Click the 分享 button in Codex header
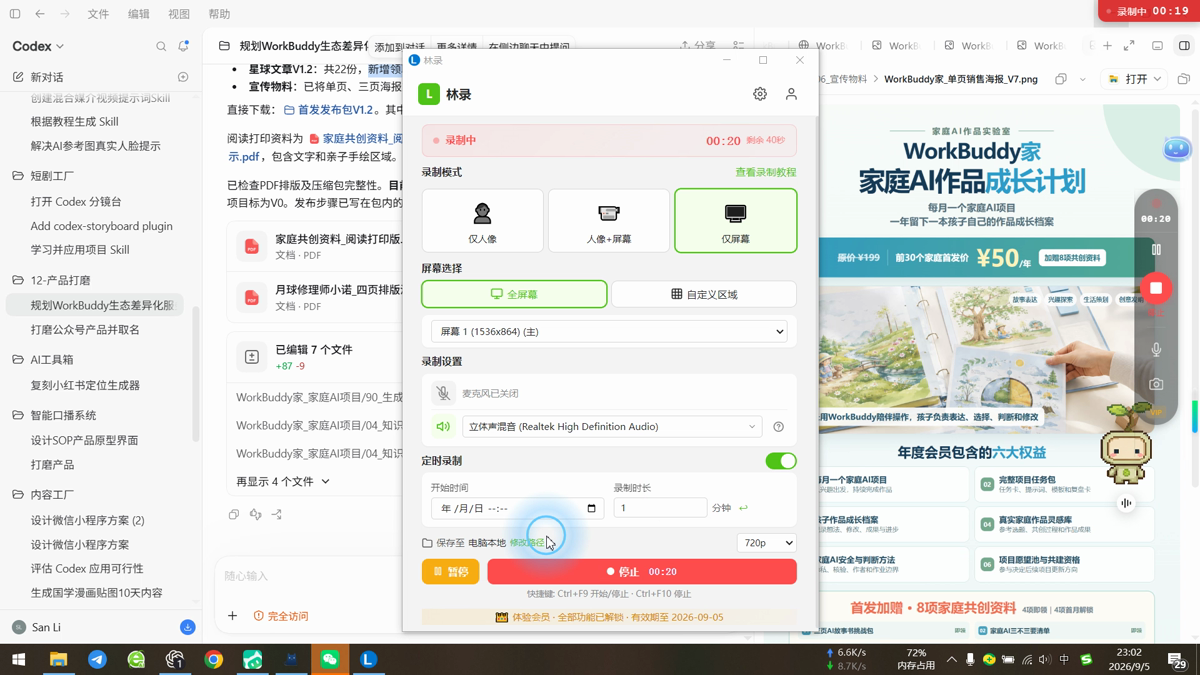The height and width of the screenshot is (675, 1200). point(698,46)
